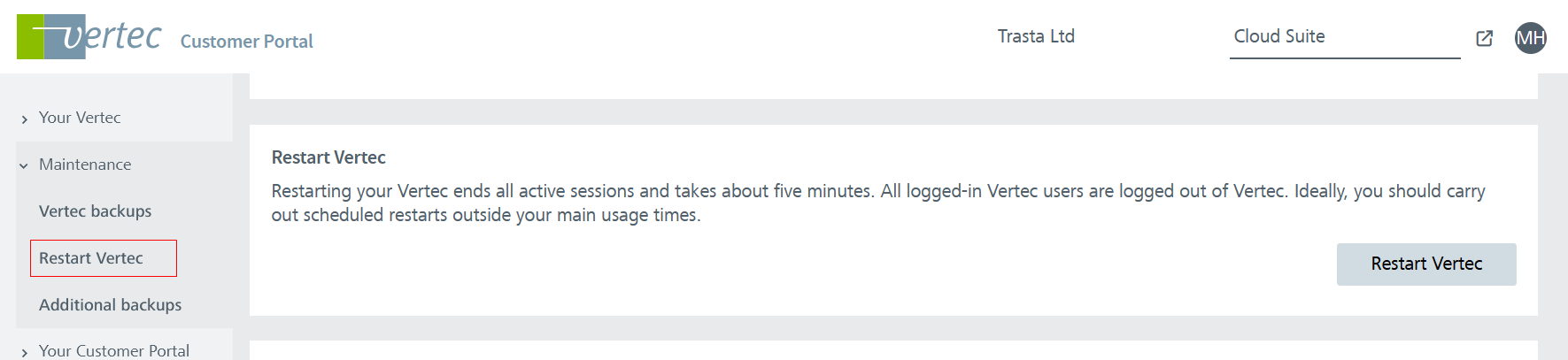Screen dimensions: 1568x360
Task: Open the Cloud Suite selector field
Action: click(1344, 37)
